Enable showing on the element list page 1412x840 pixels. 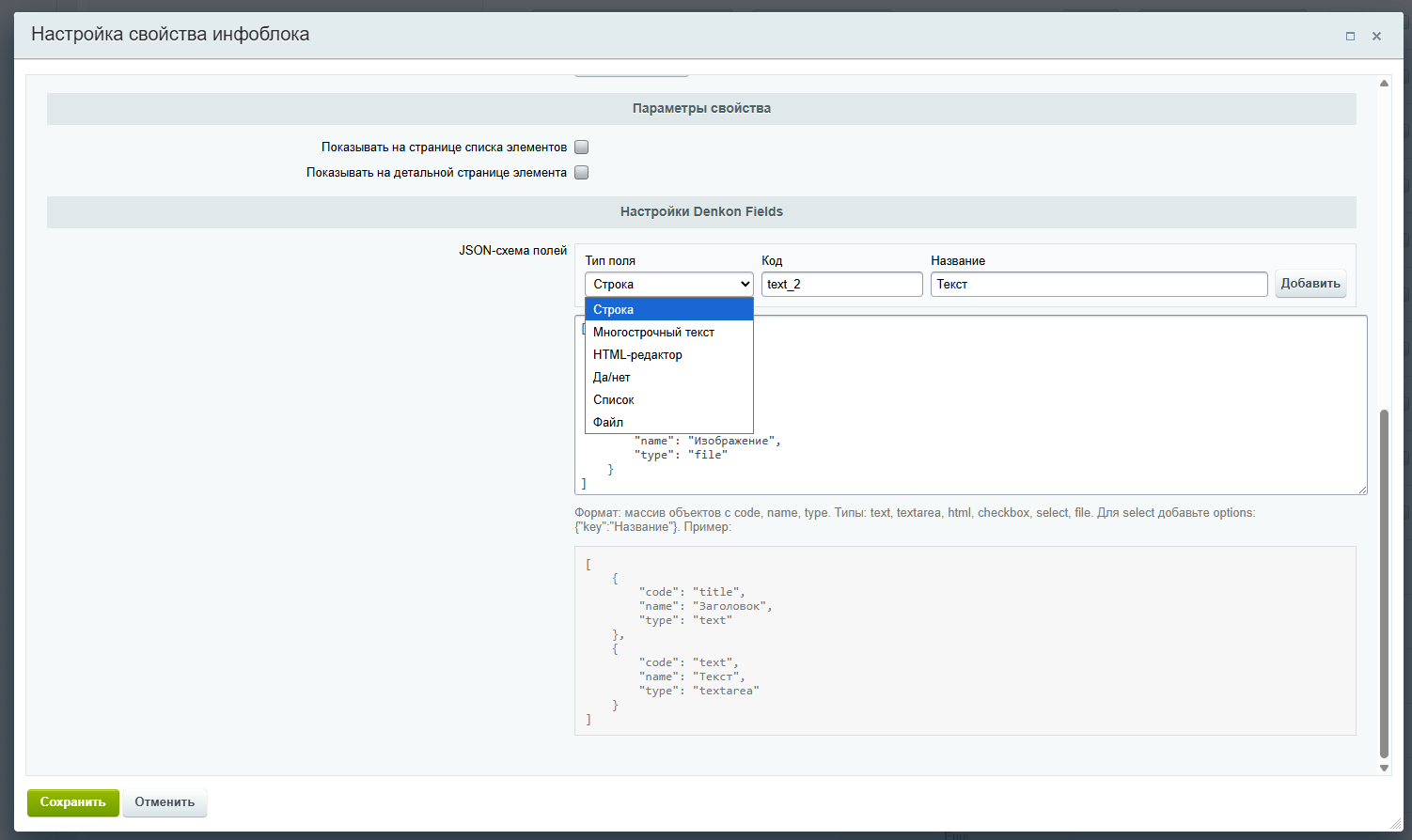coord(582,148)
